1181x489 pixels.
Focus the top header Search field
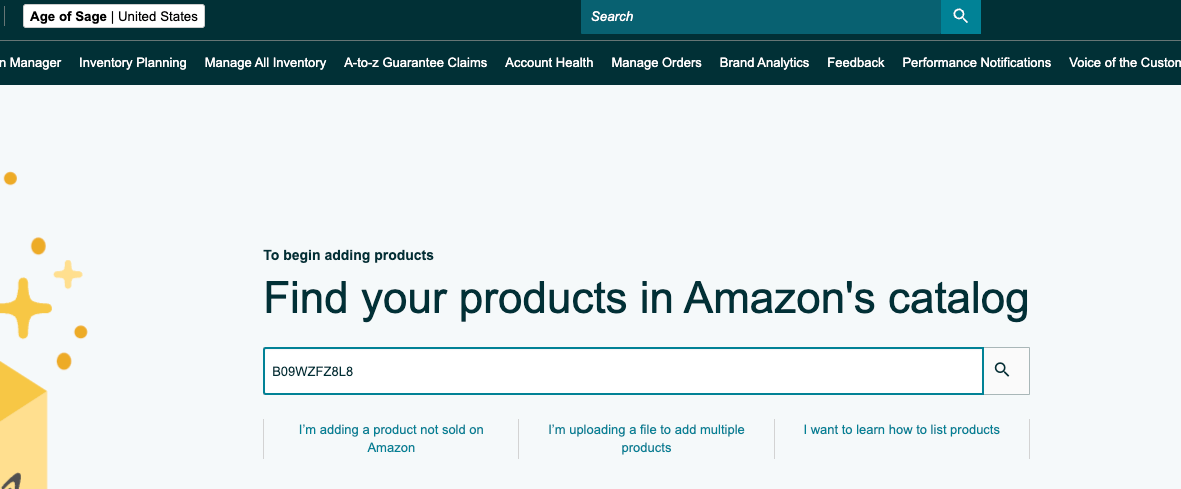coord(760,16)
